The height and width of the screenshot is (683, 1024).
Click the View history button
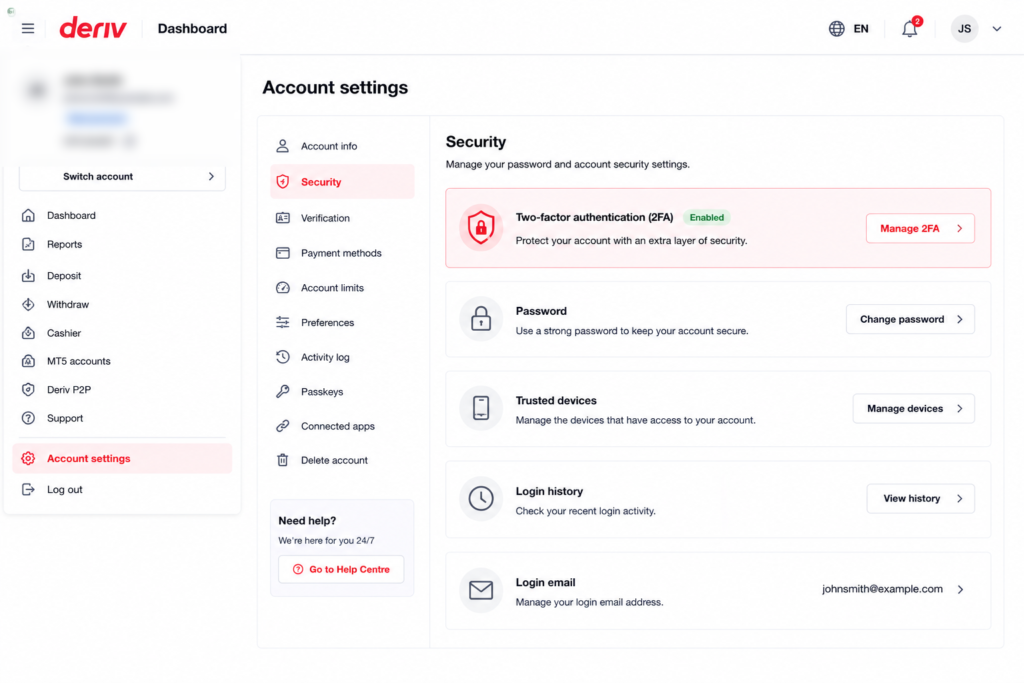pyautogui.click(x=921, y=499)
